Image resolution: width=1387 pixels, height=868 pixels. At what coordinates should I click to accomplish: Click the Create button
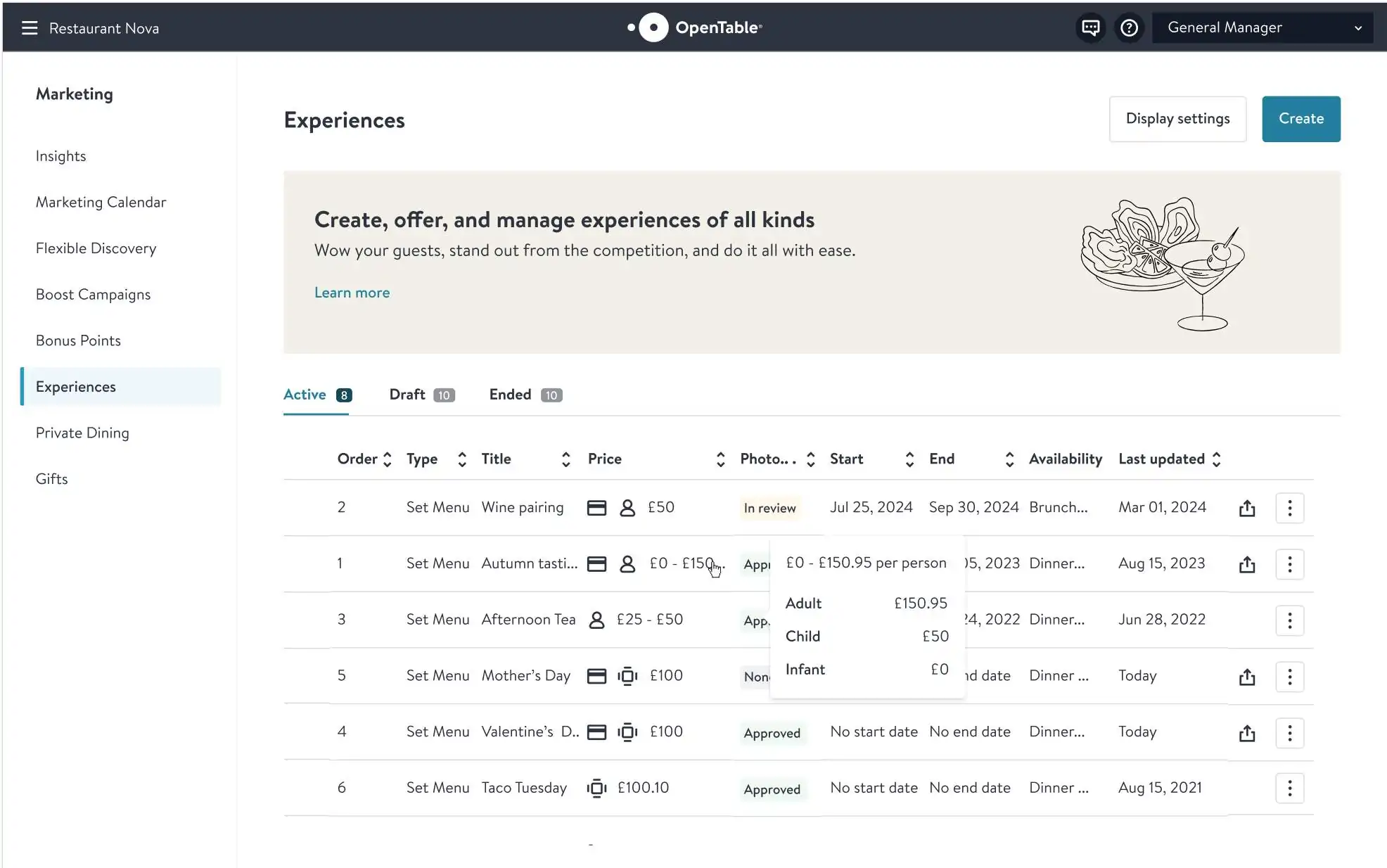pos(1300,119)
